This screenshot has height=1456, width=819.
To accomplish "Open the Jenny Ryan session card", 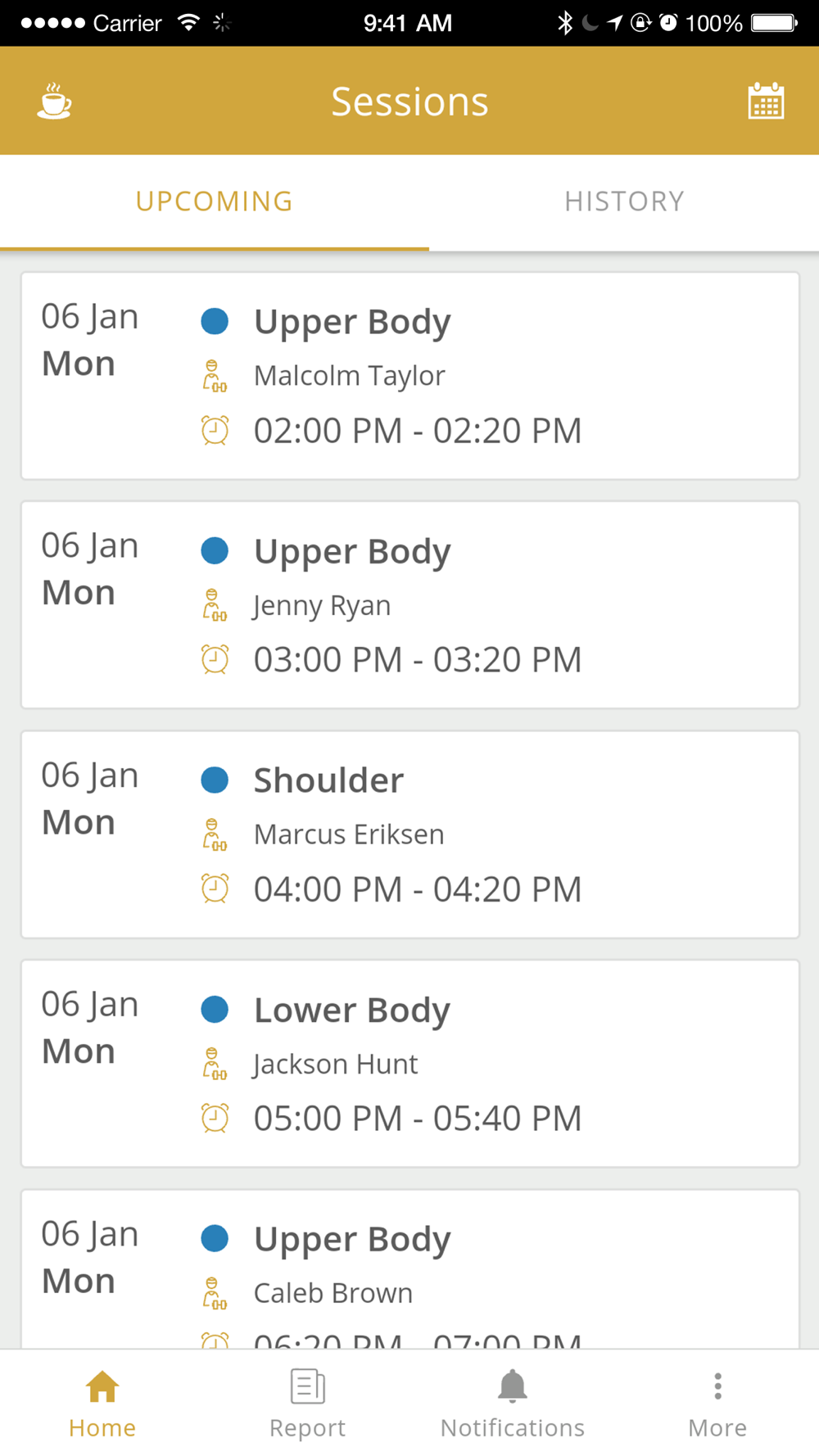I will (409, 605).
